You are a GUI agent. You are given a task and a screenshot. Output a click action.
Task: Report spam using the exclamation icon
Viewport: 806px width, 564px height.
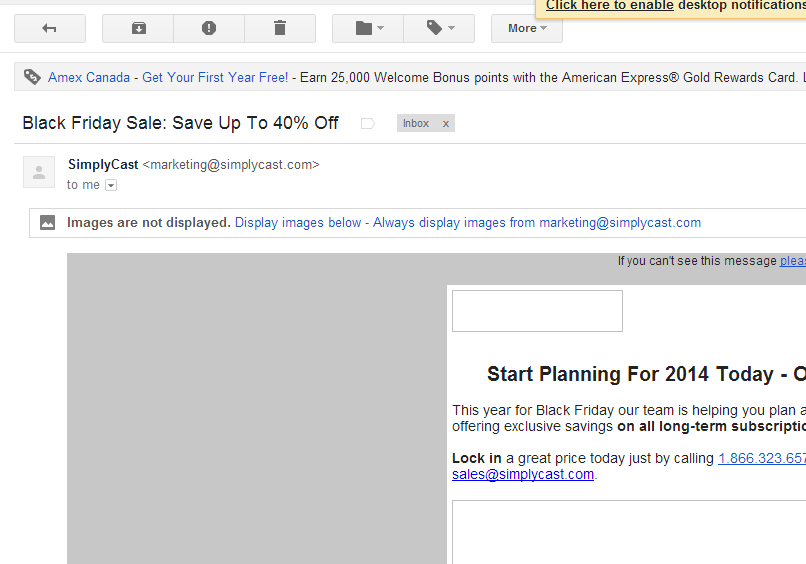click(x=209, y=28)
